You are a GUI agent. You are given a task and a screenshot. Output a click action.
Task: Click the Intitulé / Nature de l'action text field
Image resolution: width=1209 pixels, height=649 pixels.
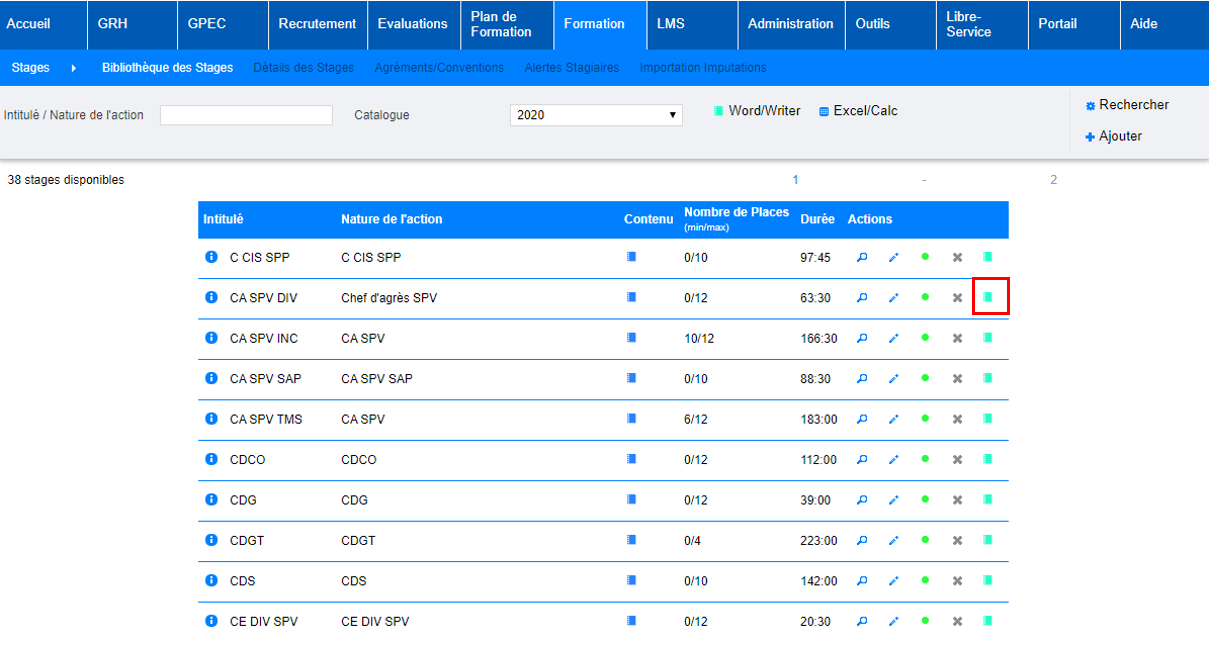pyautogui.click(x=246, y=115)
